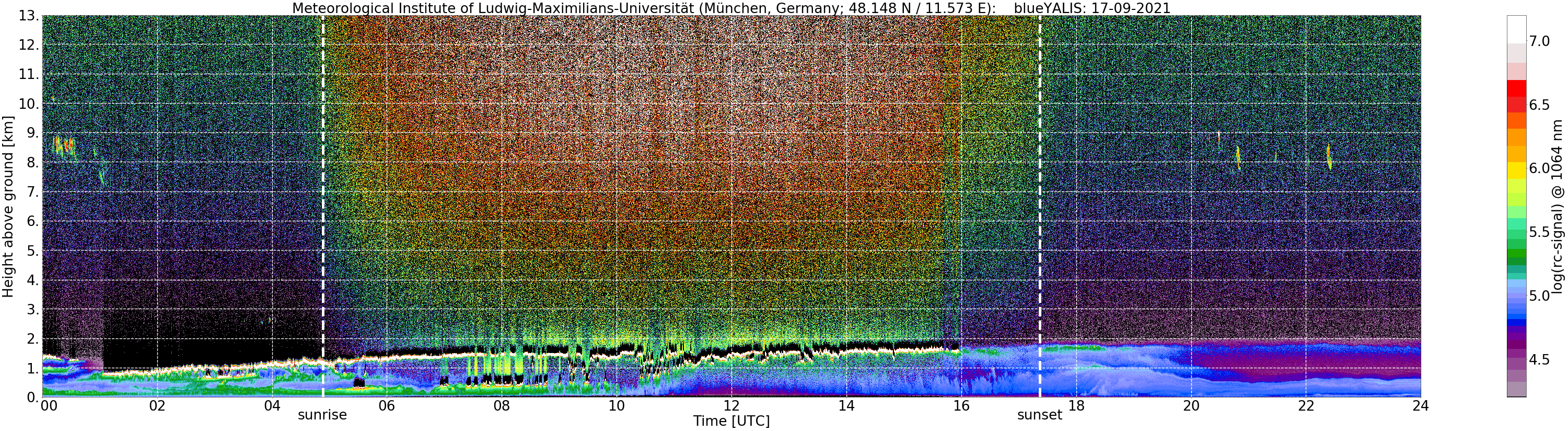Image resolution: width=1568 pixels, height=431 pixels.
Task: Click the green band of the colorbar
Action: pos(1516,253)
